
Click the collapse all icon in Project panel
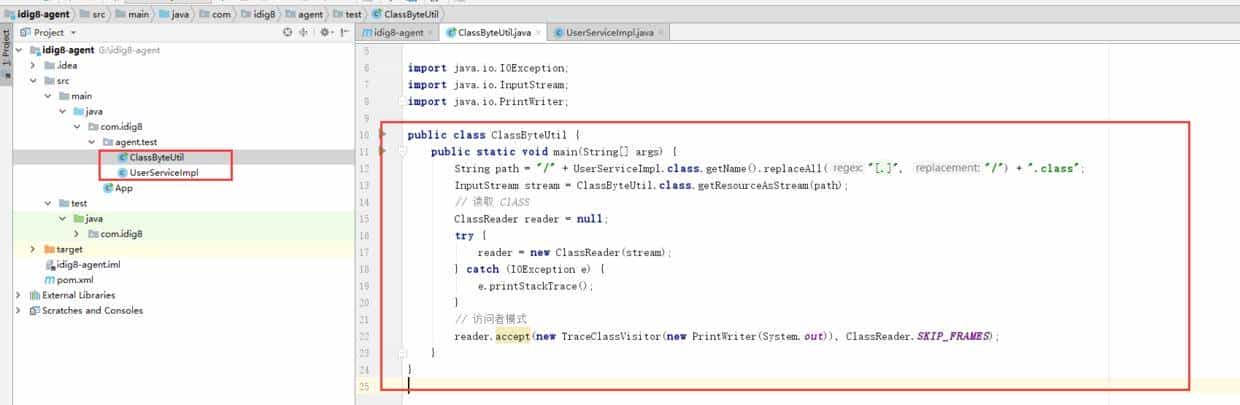(x=304, y=33)
